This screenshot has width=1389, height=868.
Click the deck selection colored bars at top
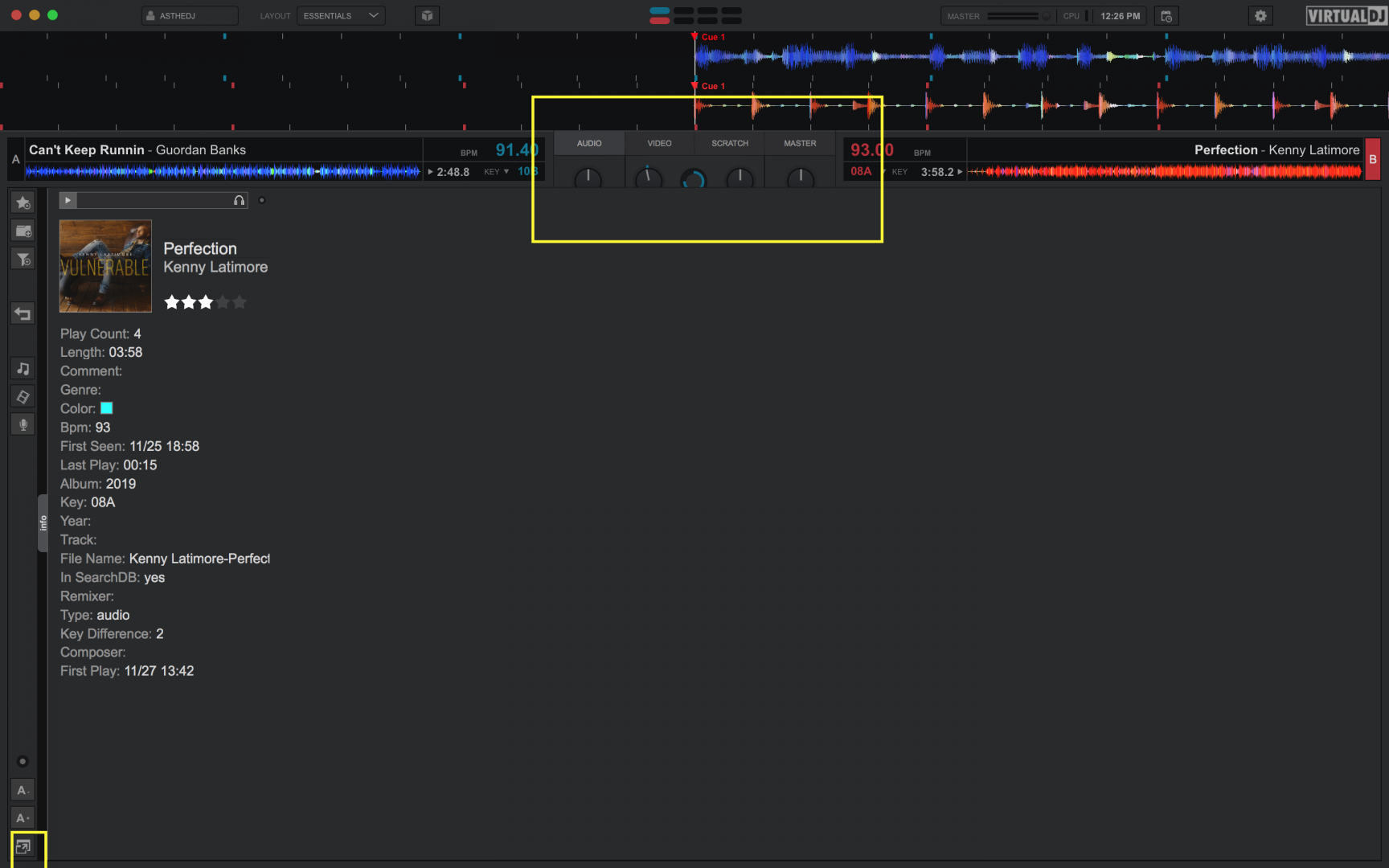(695, 16)
